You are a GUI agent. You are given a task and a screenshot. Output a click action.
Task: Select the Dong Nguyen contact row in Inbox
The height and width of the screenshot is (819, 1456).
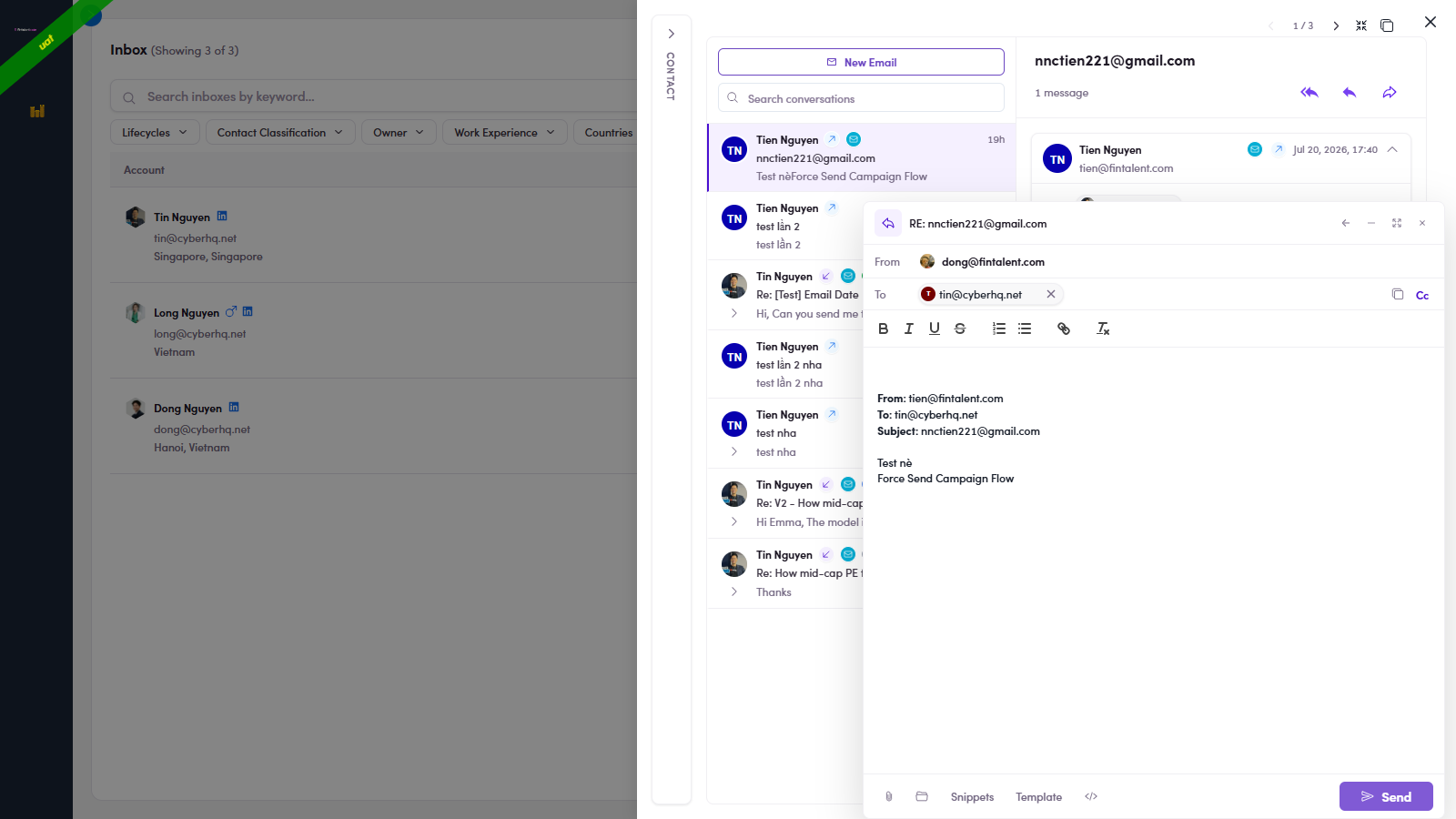(x=373, y=427)
